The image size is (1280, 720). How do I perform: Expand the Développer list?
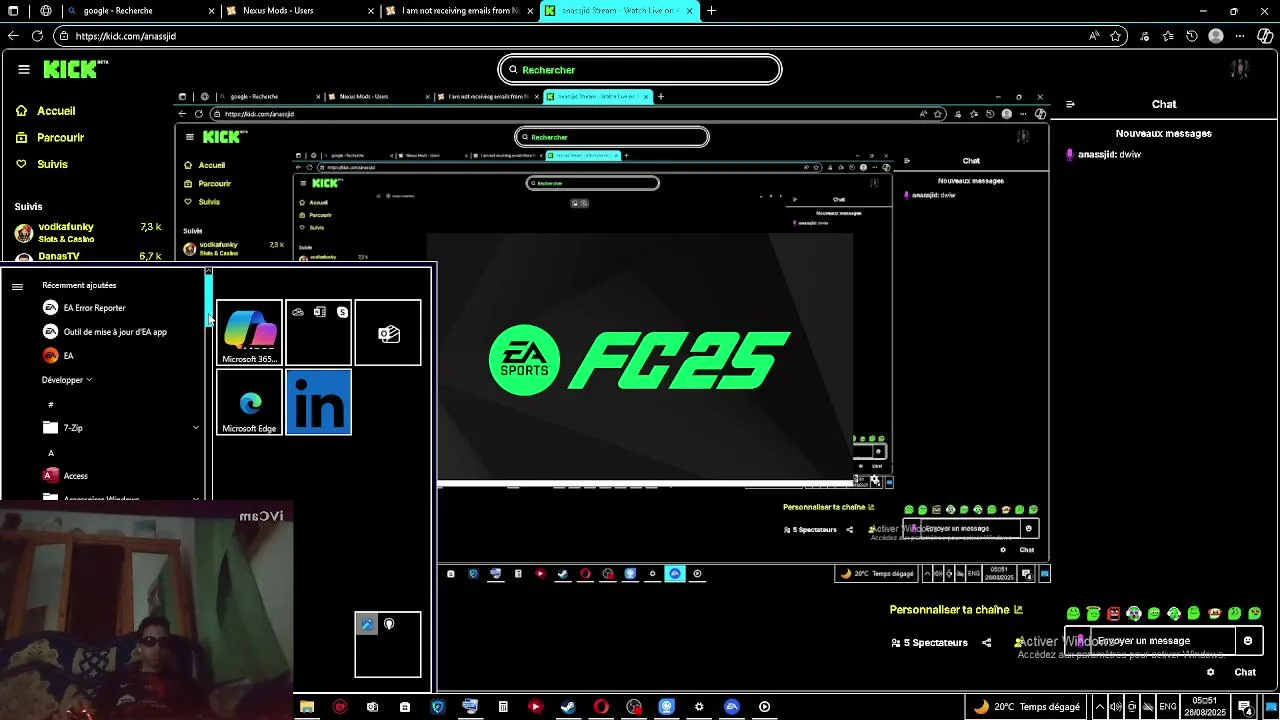[x=67, y=380]
